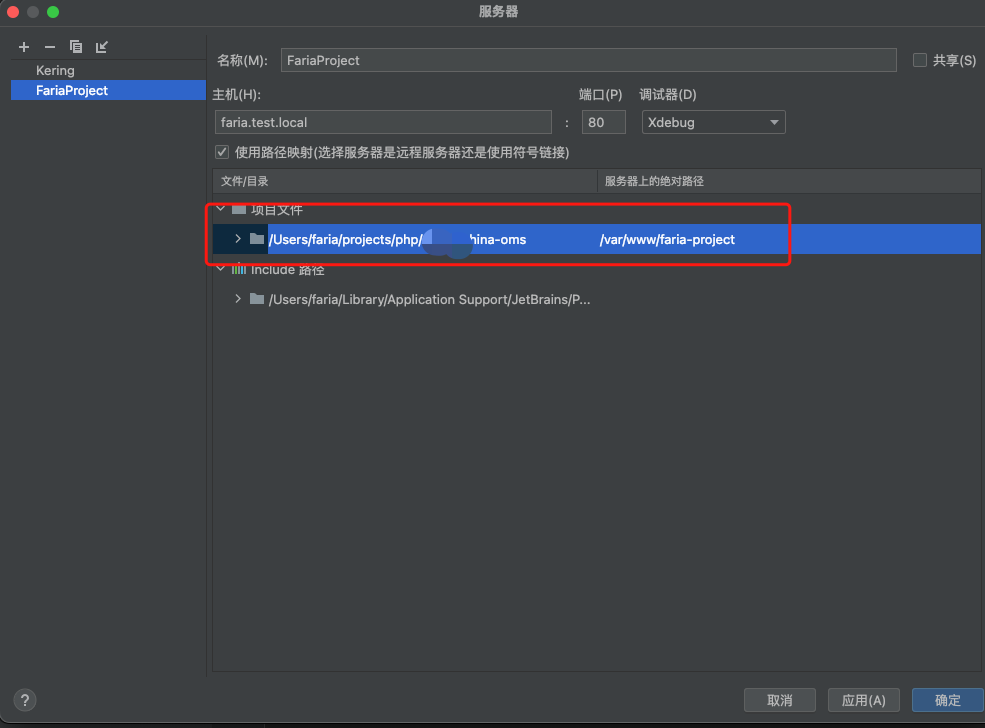Click the 应用(A) apply button
Viewport: 985px width, 728px height.
pyautogui.click(x=863, y=700)
